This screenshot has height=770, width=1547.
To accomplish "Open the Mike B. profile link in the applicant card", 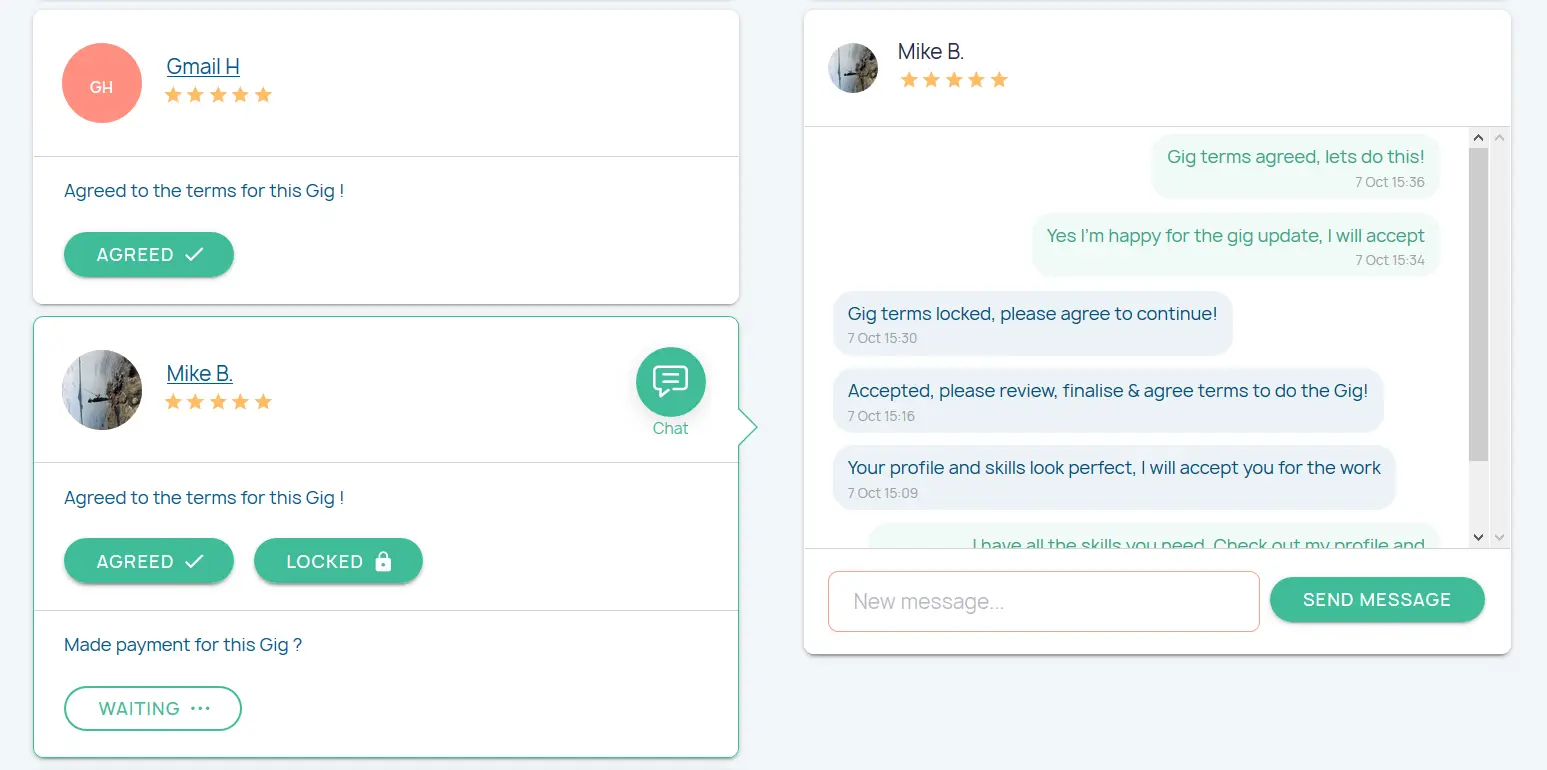I will tap(199, 374).
